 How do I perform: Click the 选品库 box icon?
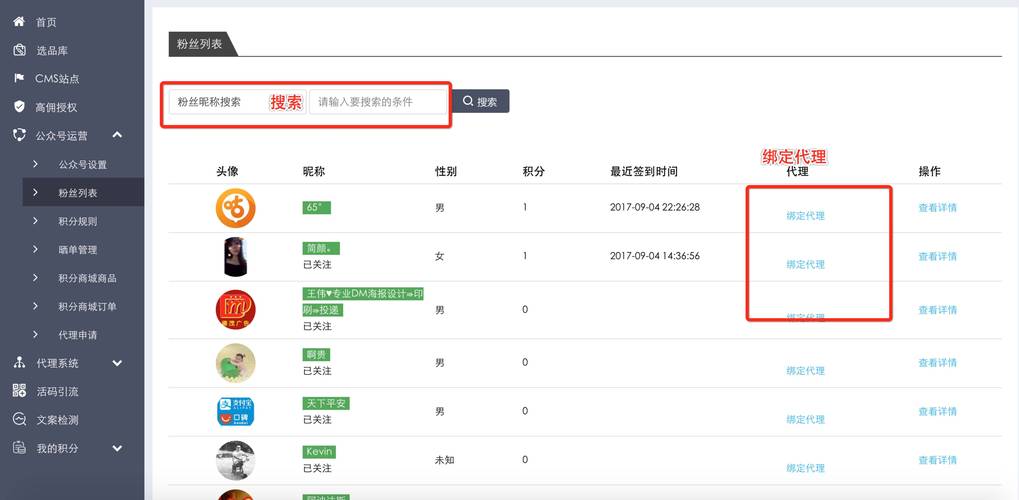[x=19, y=50]
